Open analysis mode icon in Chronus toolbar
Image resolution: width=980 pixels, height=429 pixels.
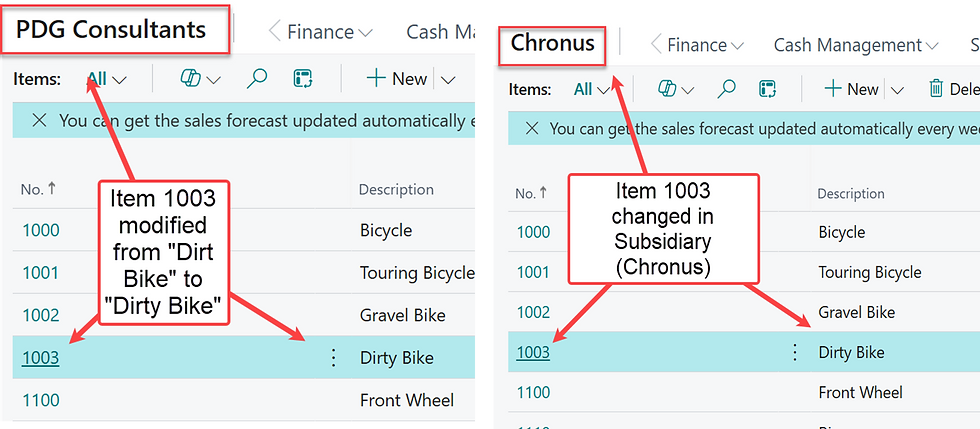[x=768, y=89]
